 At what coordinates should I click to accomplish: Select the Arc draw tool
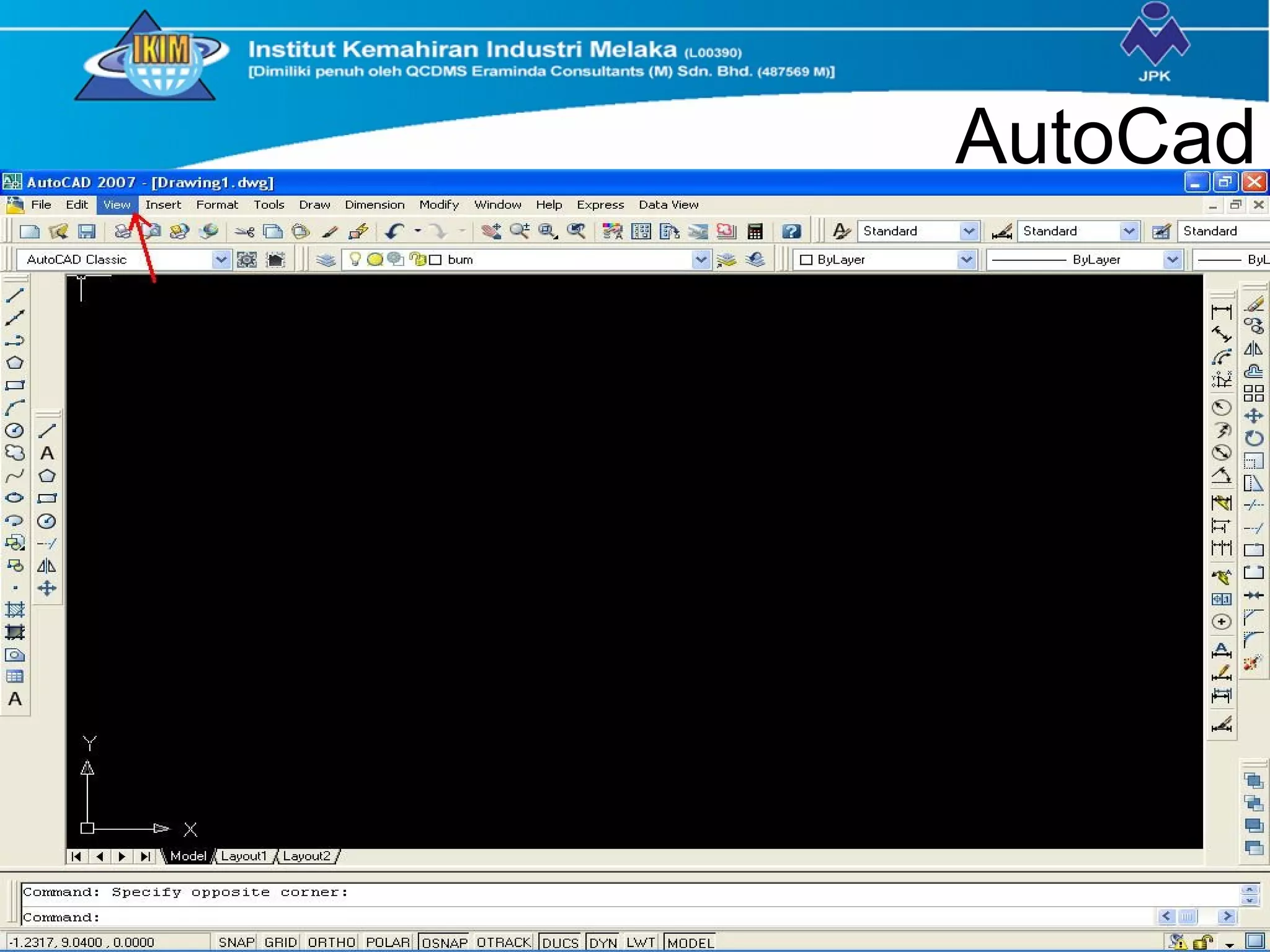(15, 408)
